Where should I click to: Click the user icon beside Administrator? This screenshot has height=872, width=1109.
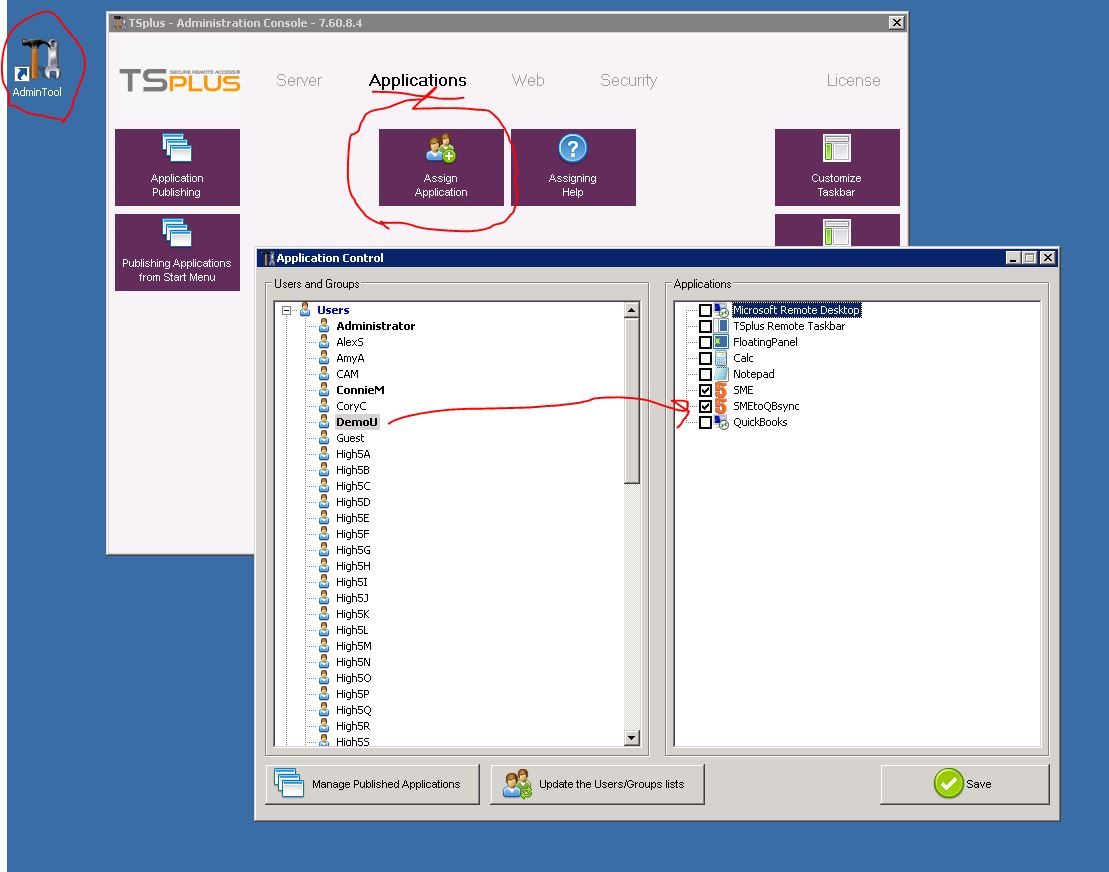tap(324, 325)
